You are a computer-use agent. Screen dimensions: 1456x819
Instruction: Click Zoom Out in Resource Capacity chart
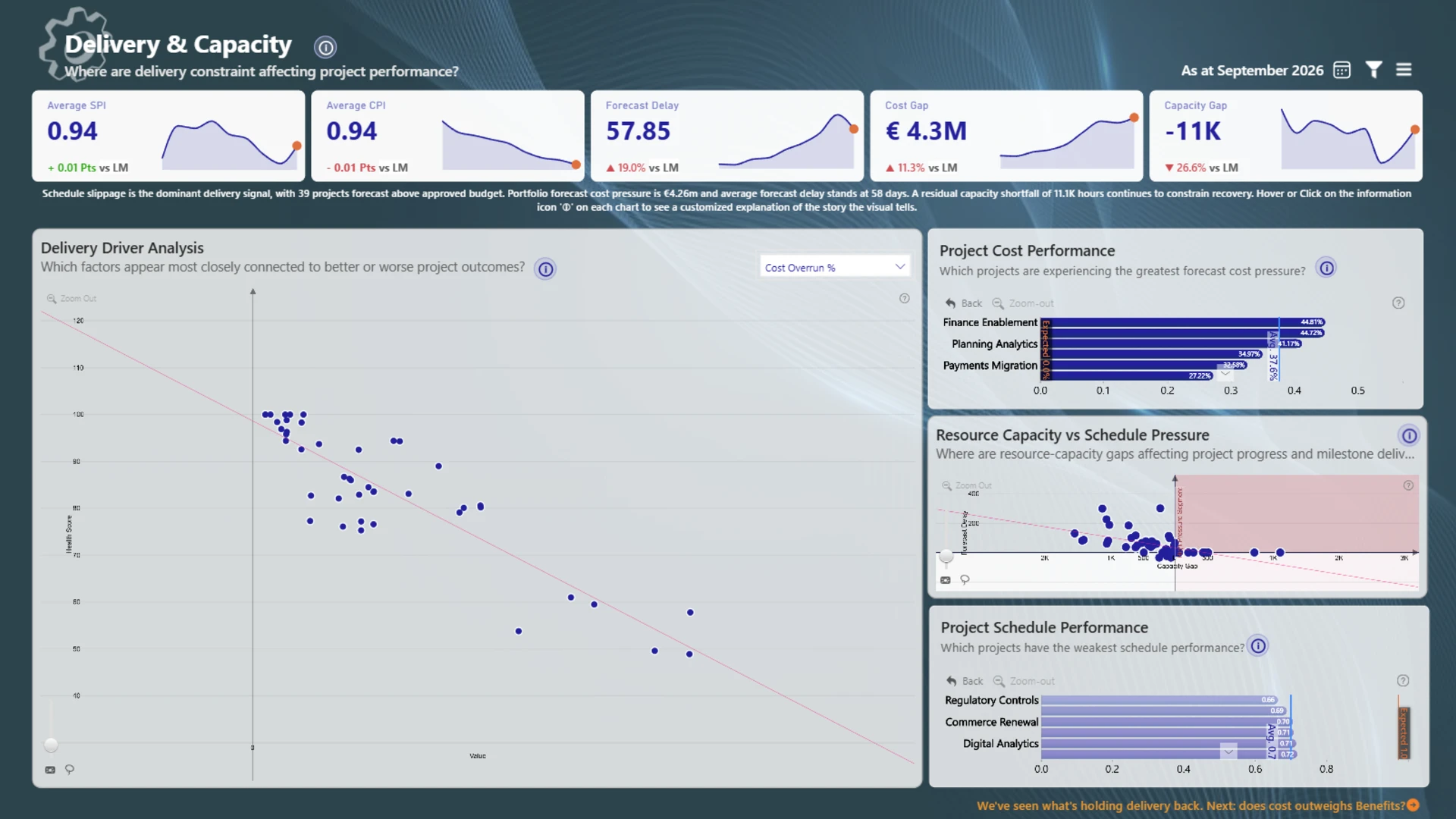click(966, 485)
